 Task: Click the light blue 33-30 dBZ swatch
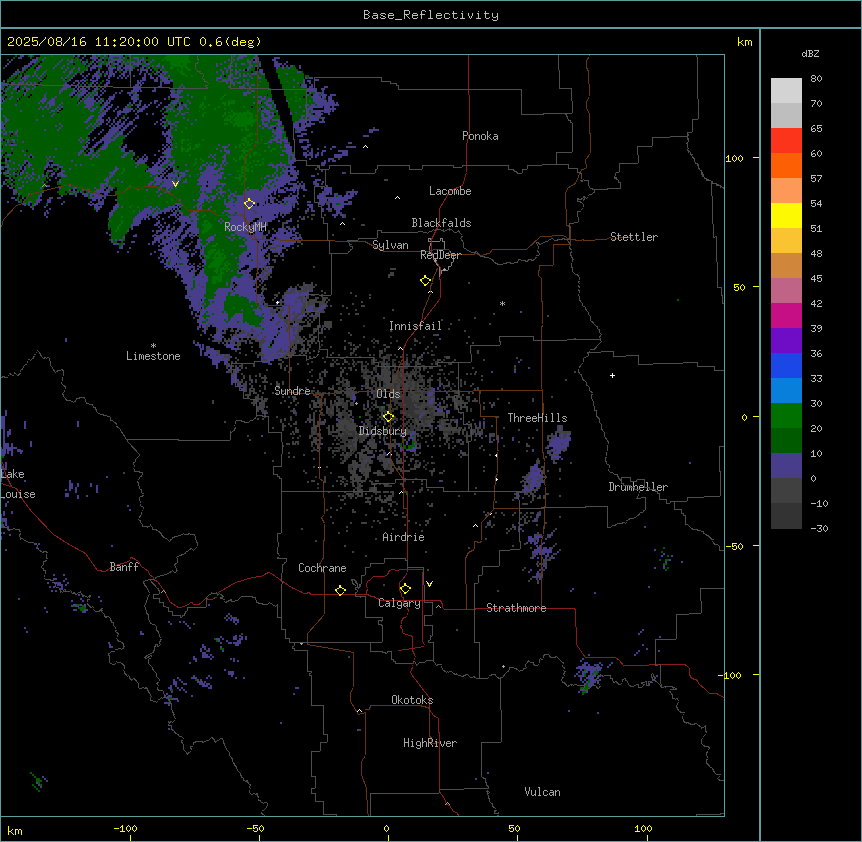point(786,390)
